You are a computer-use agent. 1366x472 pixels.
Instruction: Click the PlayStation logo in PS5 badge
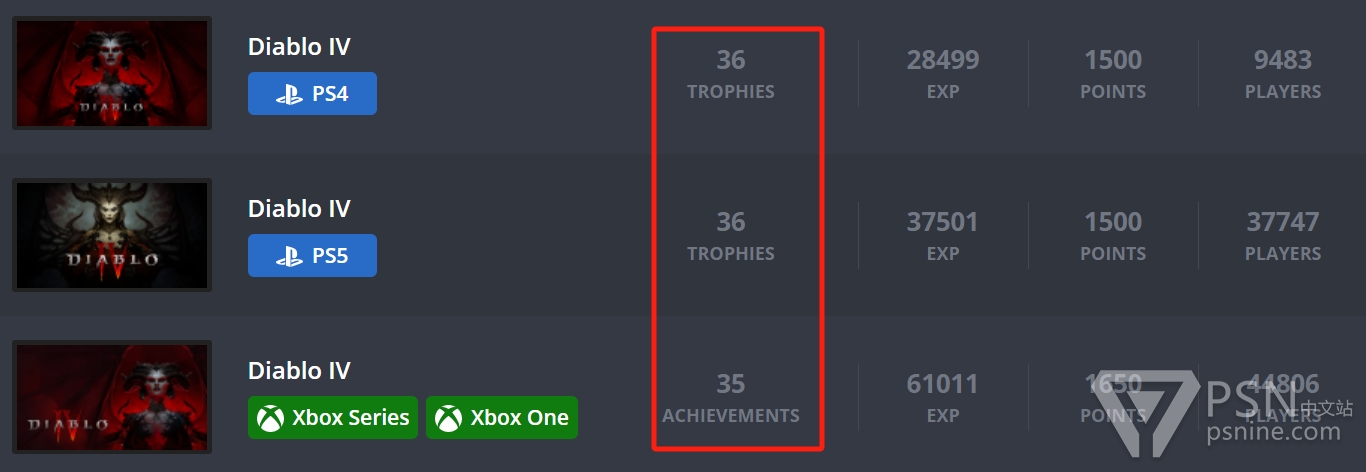pos(289,256)
